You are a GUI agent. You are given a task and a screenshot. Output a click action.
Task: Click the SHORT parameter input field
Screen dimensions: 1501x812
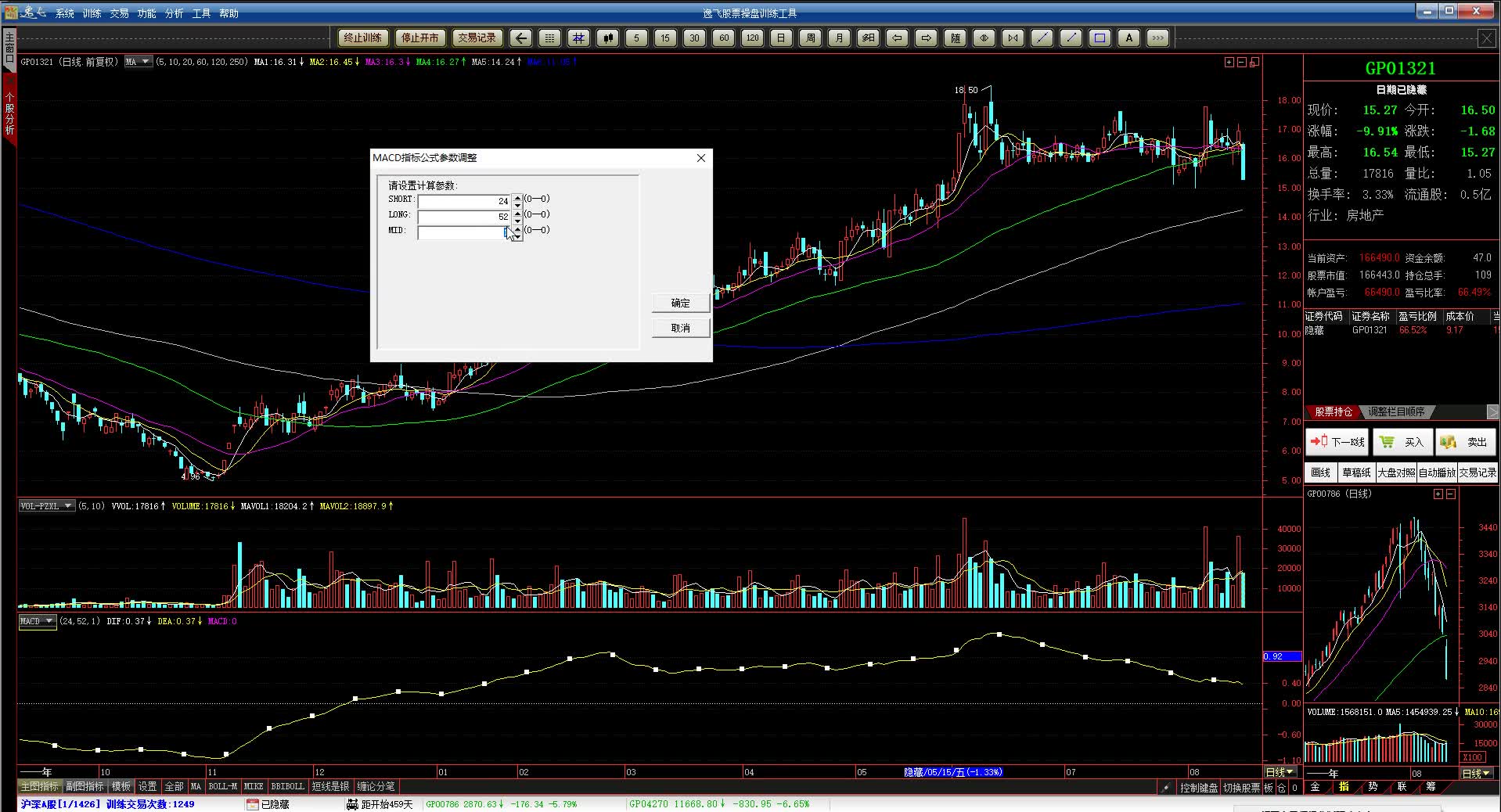point(464,201)
